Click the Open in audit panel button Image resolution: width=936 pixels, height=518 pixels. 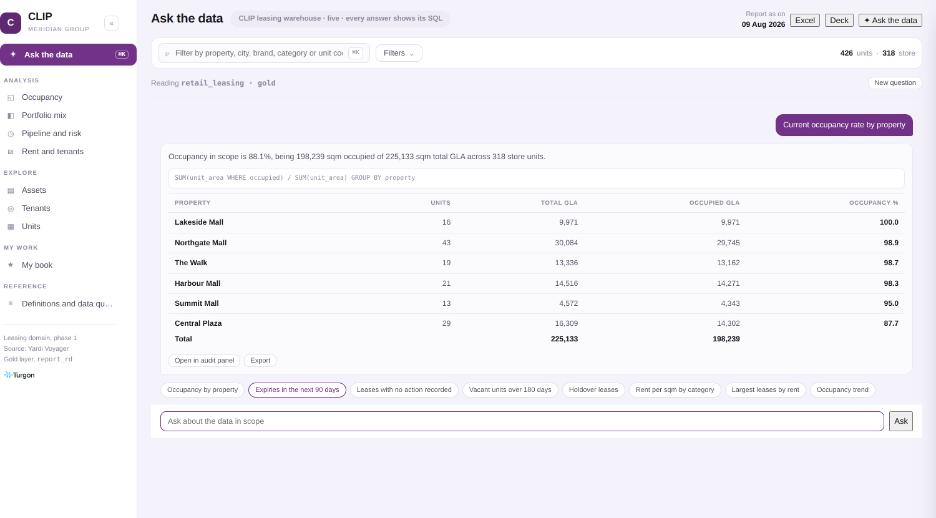tap(204, 360)
